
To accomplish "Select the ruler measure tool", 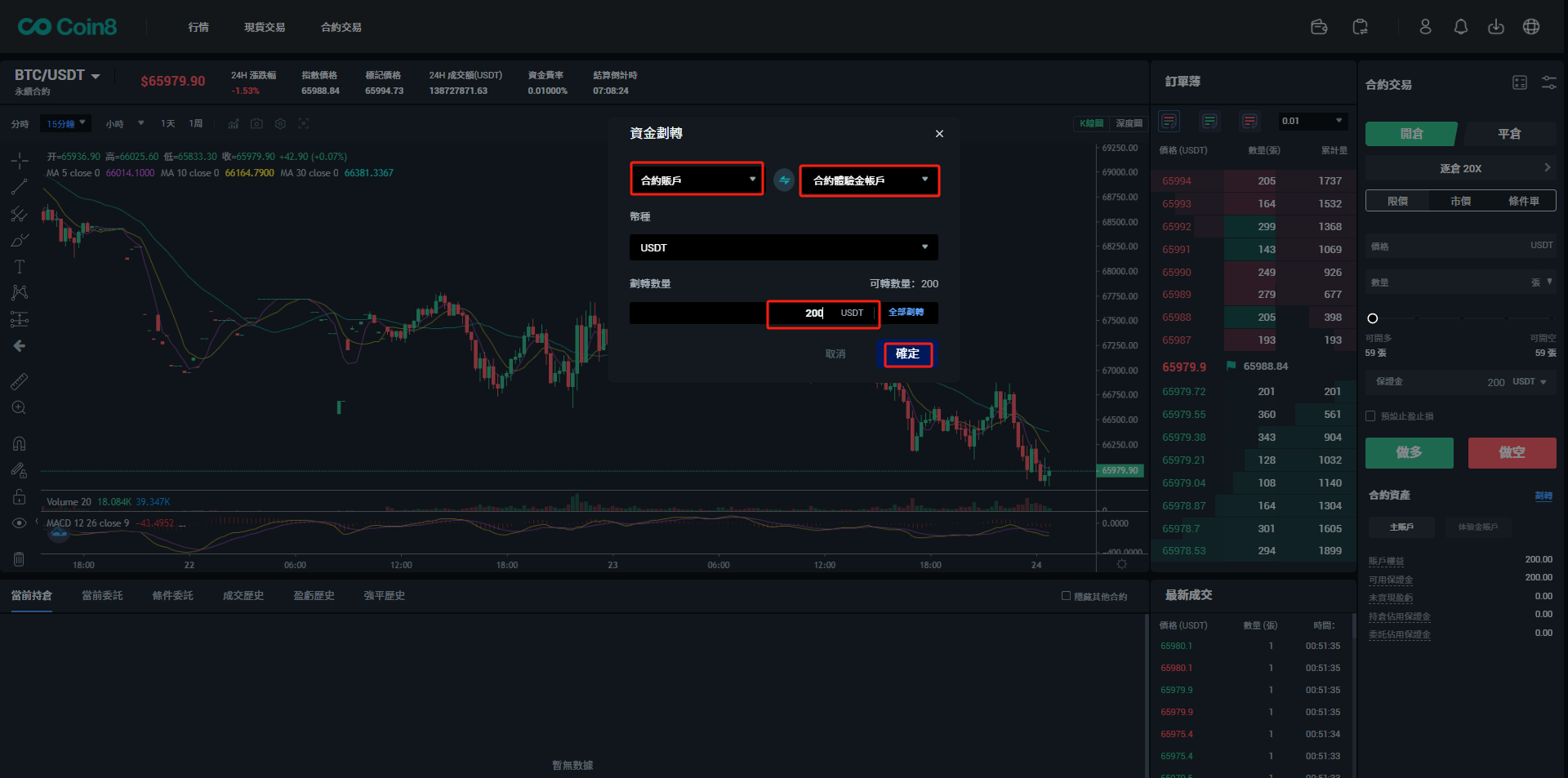I will pyautogui.click(x=20, y=381).
